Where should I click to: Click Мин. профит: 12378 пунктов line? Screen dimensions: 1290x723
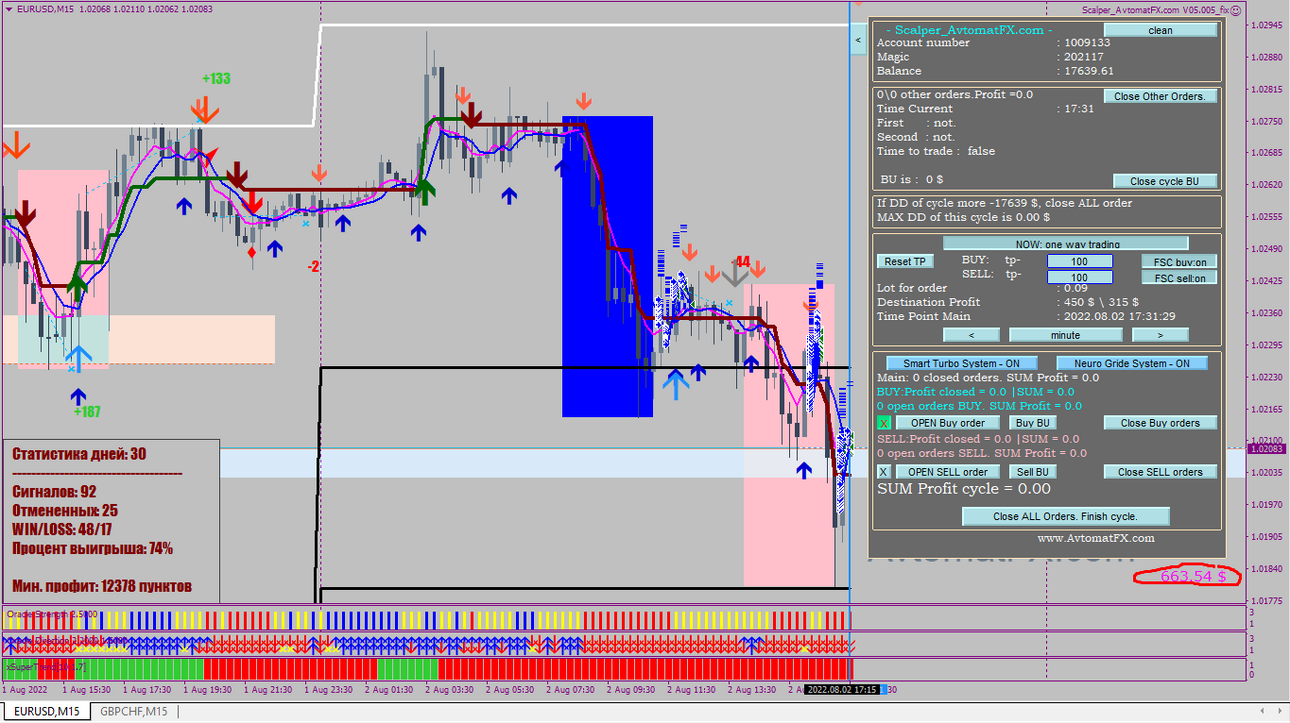(102, 586)
